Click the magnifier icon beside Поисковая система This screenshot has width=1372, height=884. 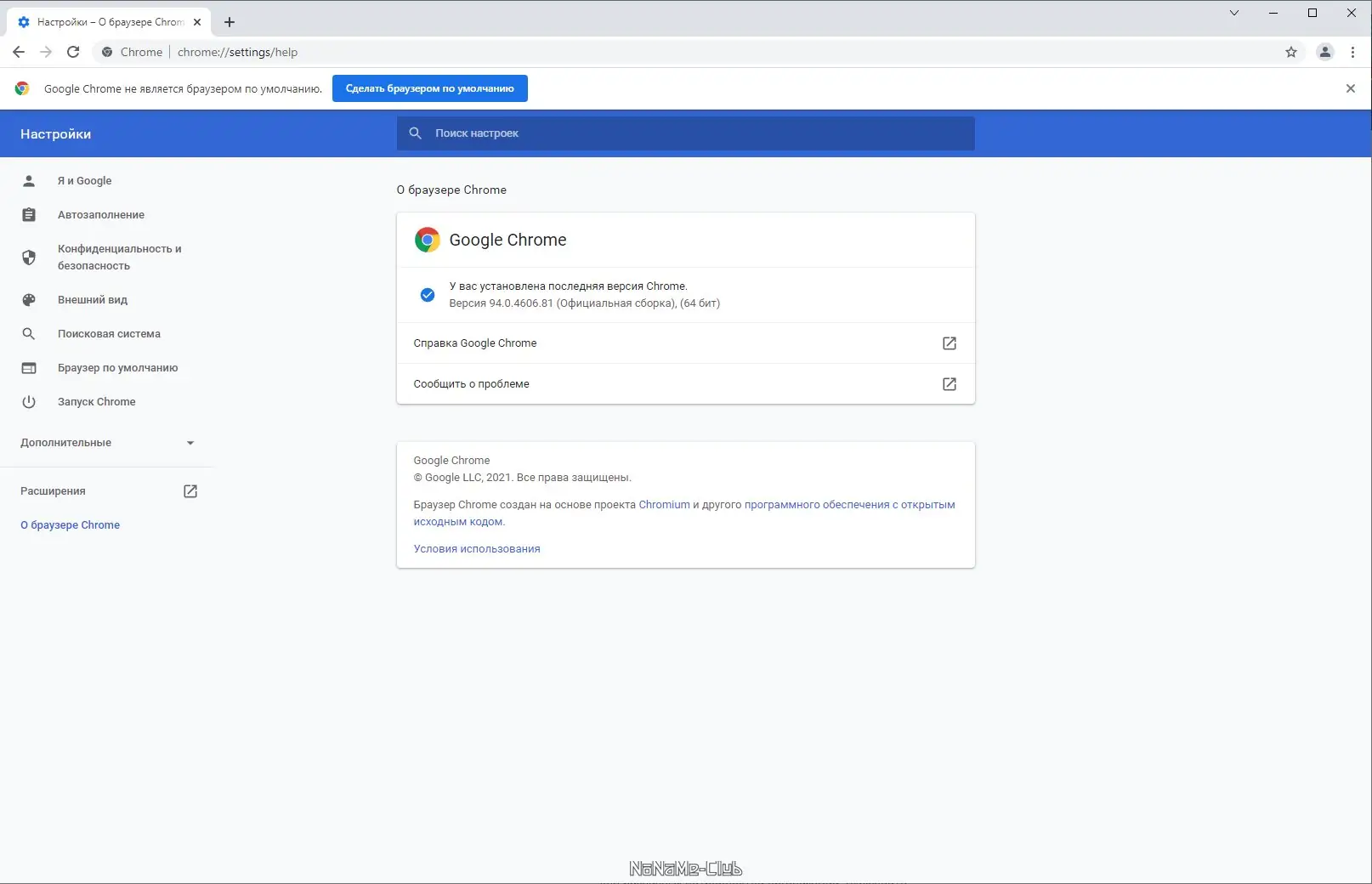(29, 334)
